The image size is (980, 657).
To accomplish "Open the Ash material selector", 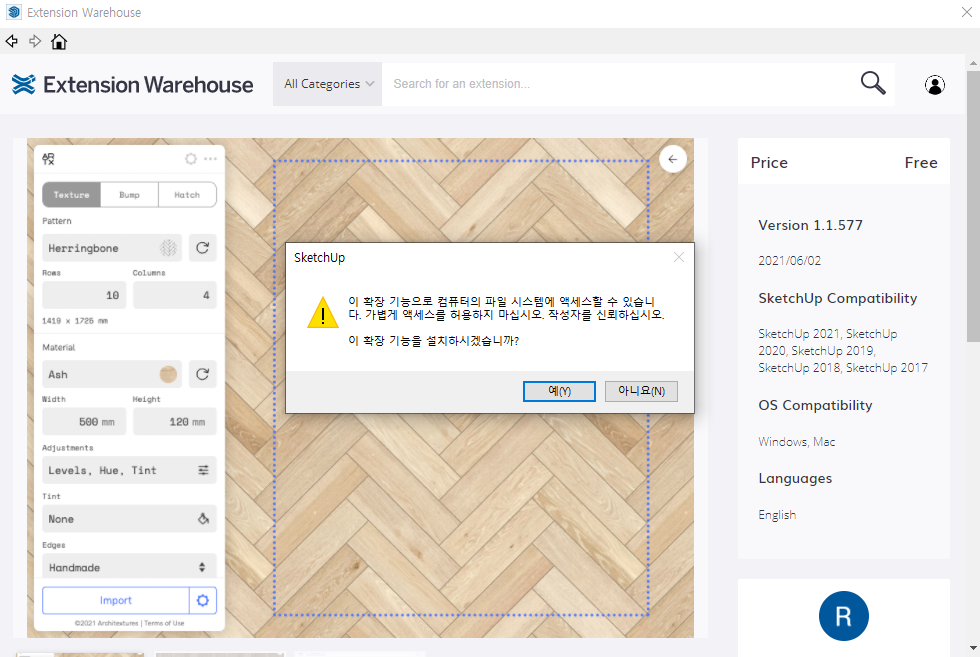I will tap(112, 374).
